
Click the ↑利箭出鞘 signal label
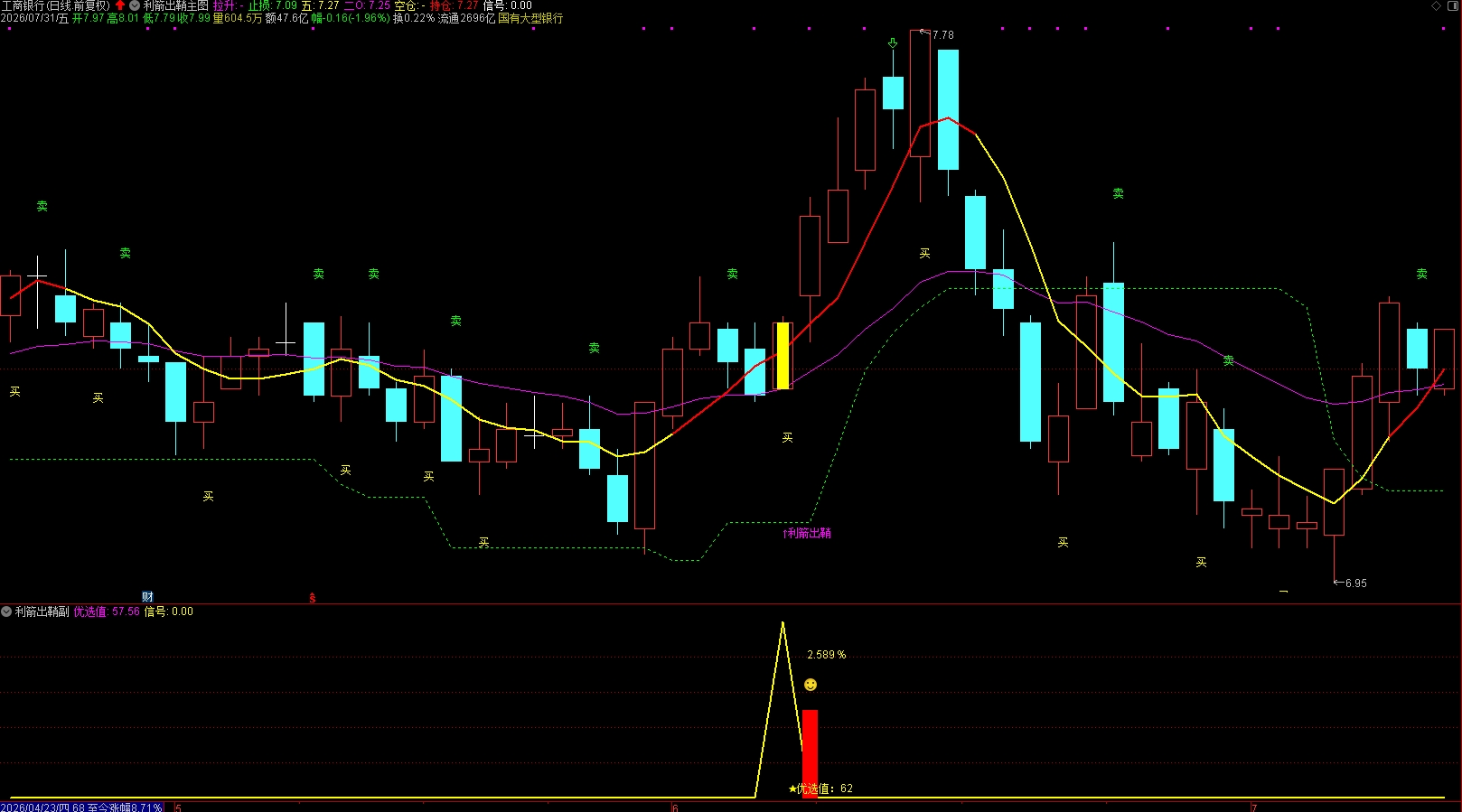coord(807,533)
